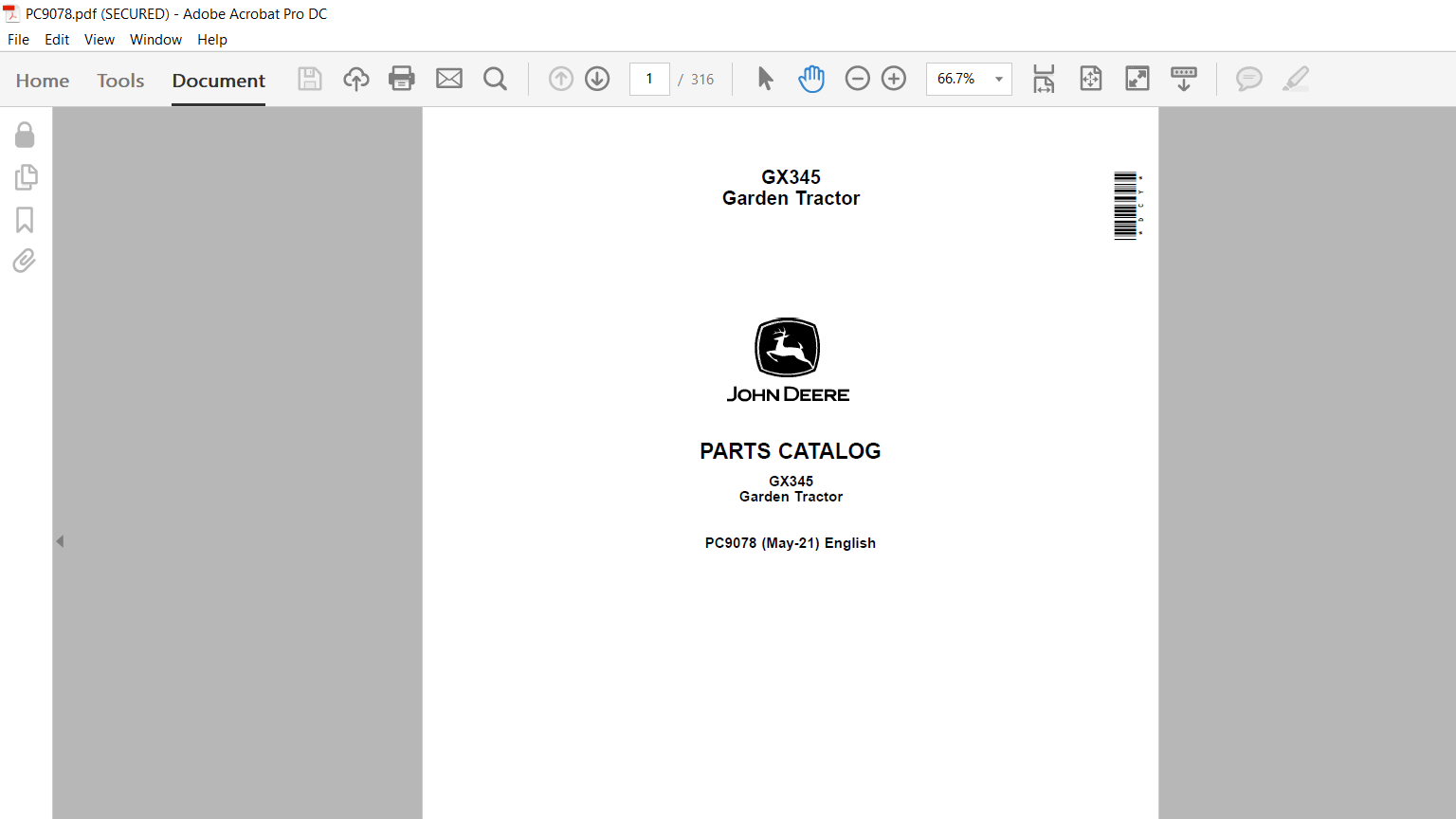
Task: Open the Find text magnifier
Action: (495, 79)
